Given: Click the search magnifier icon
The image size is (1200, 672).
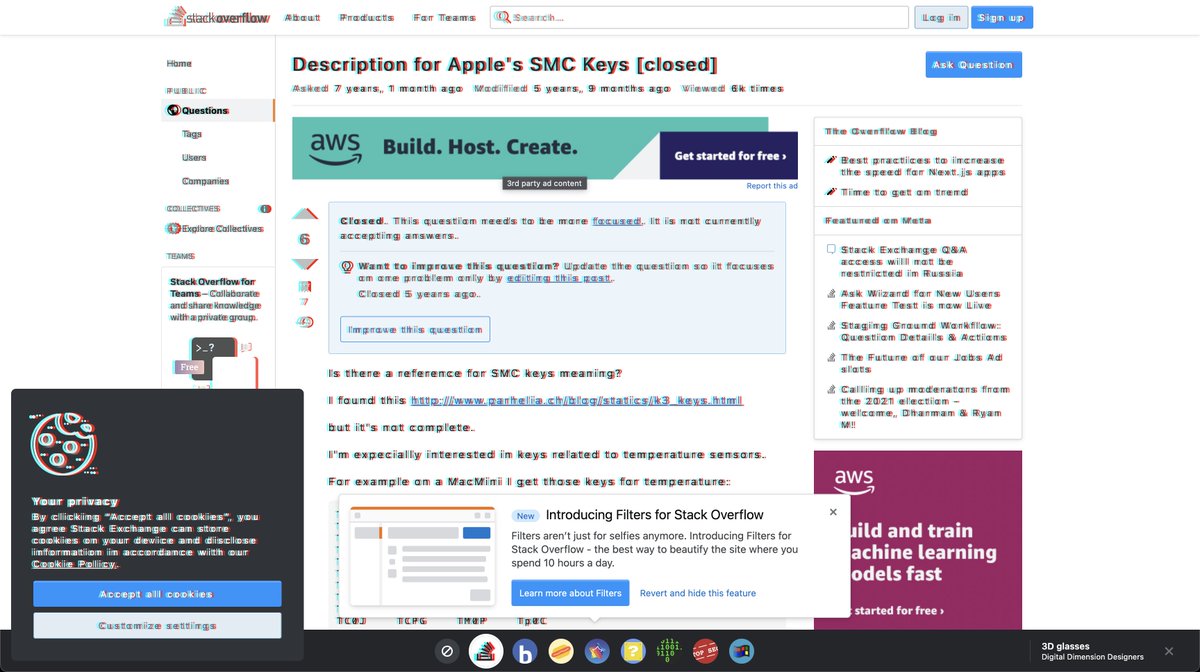Looking at the screenshot, I should tap(503, 17).
